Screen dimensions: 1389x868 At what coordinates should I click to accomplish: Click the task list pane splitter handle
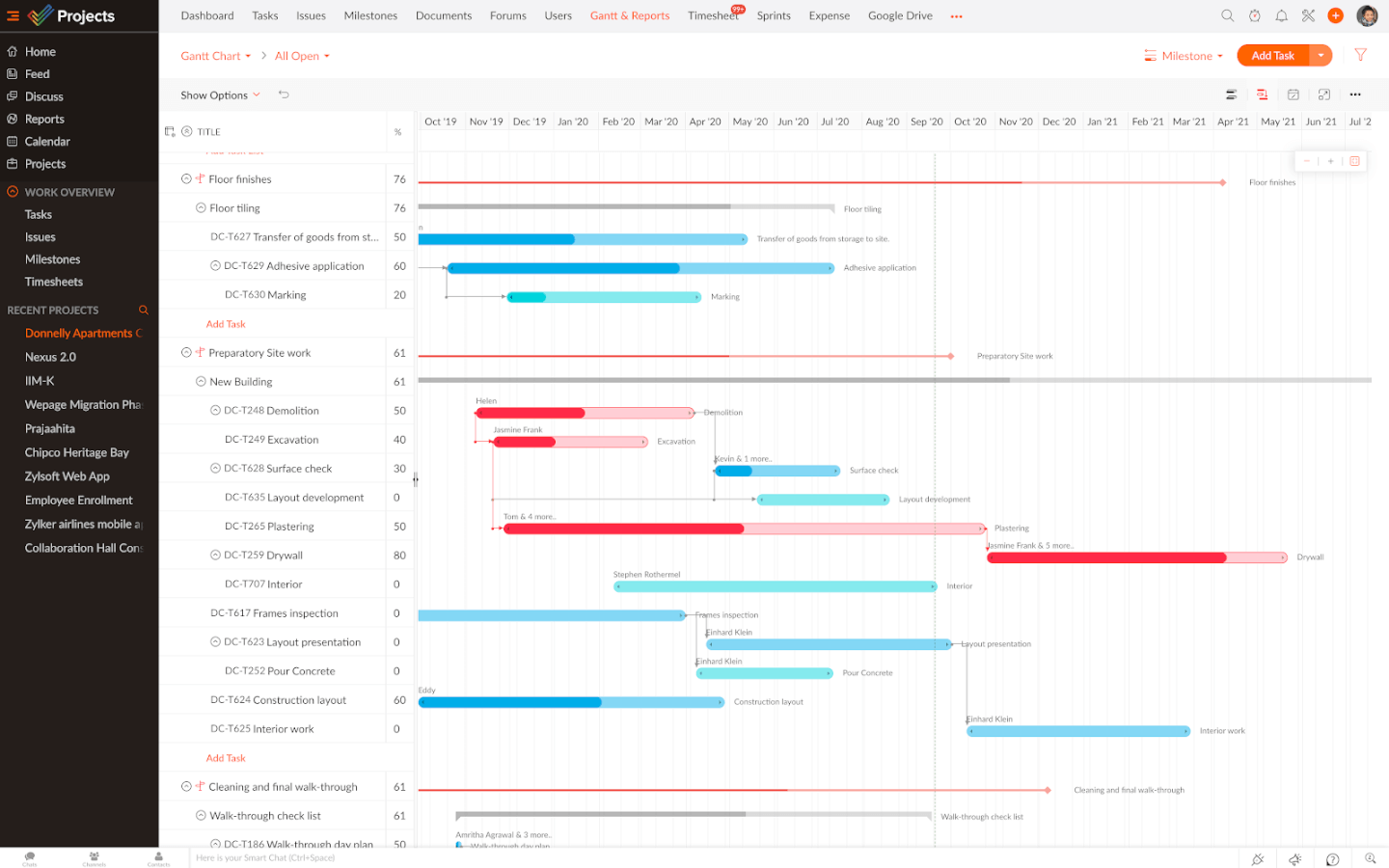click(x=416, y=479)
